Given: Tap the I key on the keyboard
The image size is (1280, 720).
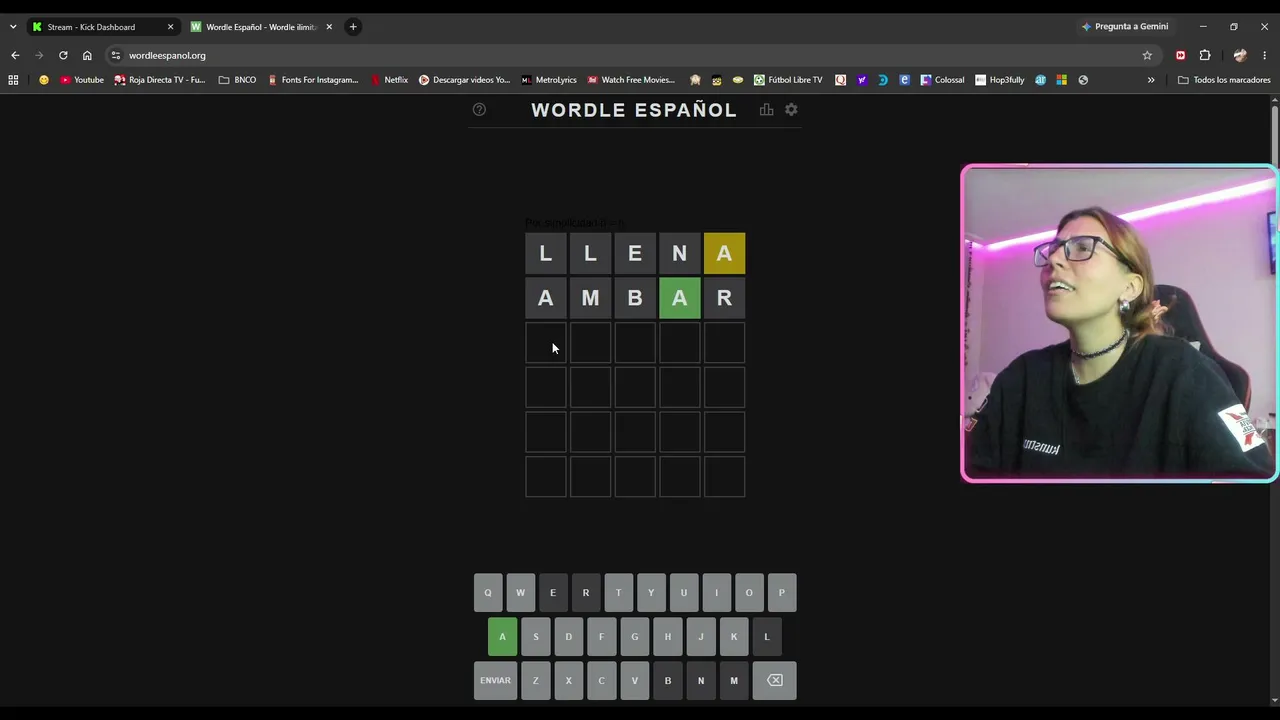Looking at the screenshot, I should [716, 593].
